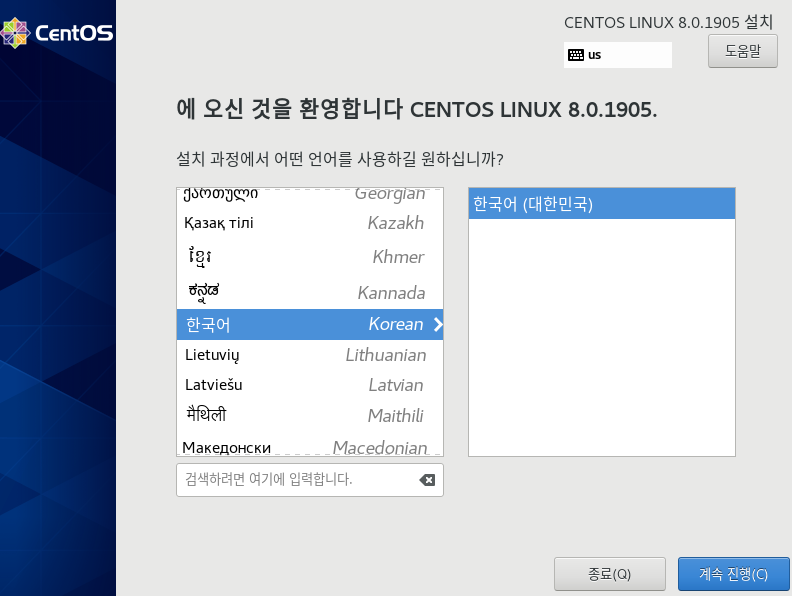Open help with the 도움말 button

click(x=742, y=51)
